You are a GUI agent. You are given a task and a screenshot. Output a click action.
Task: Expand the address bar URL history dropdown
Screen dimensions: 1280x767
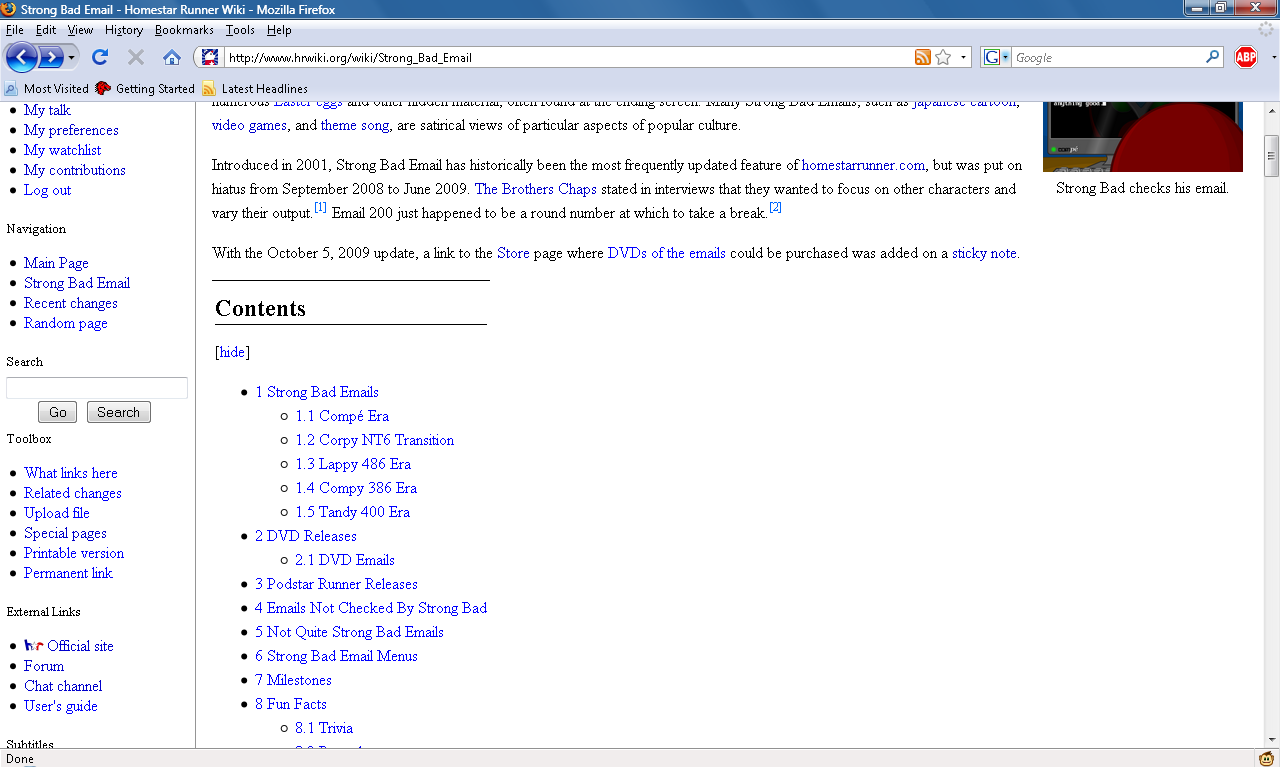point(964,57)
